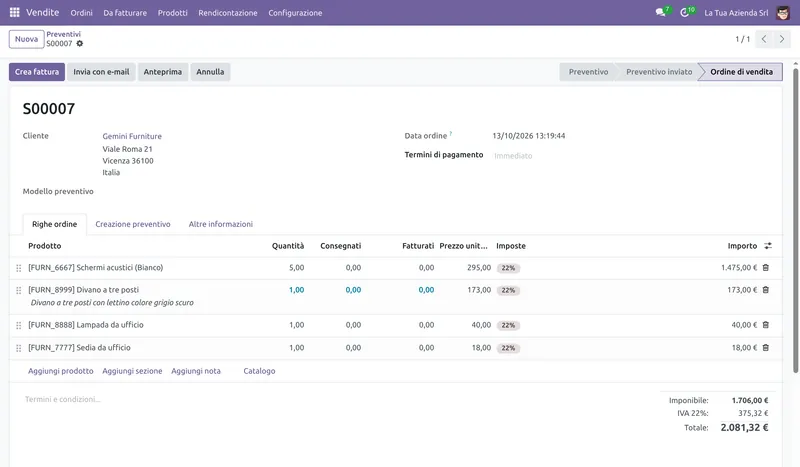This screenshot has height=467, width=800.
Task: Open the Configurazione menu
Action: (295, 13)
